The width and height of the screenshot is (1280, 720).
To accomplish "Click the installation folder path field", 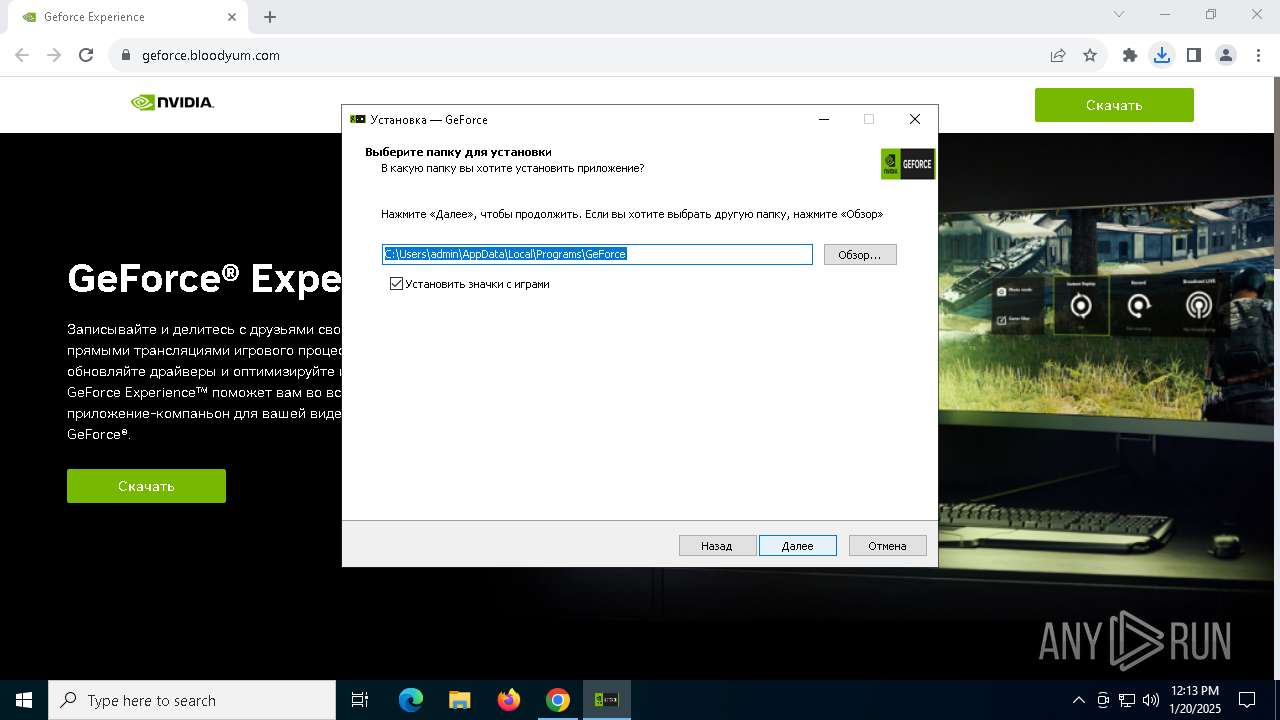I will click(597, 255).
